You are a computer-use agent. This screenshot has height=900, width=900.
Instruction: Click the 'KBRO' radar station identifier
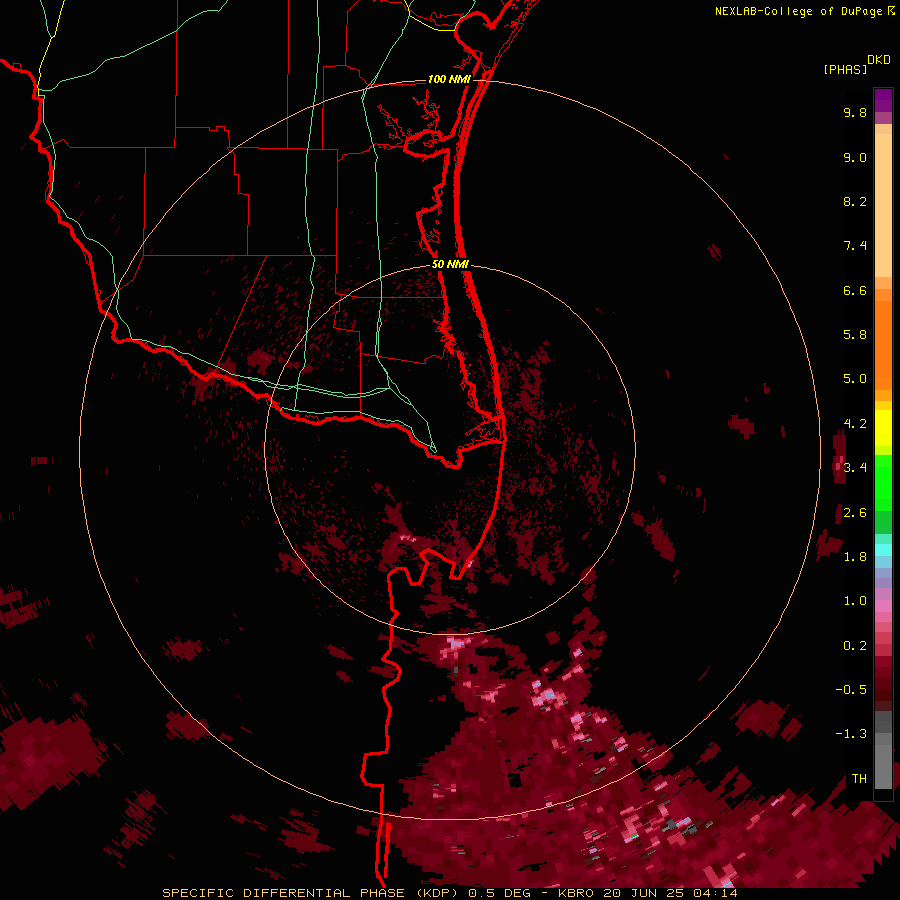pos(576,893)
